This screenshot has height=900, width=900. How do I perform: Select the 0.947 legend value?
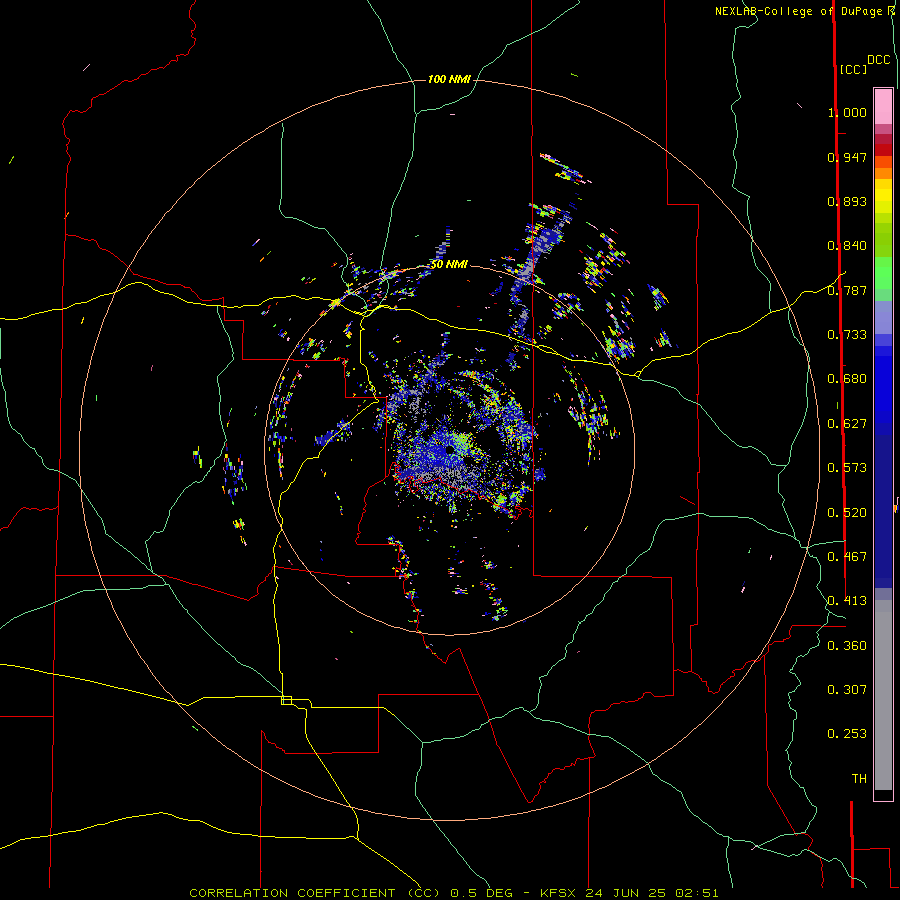pos(847,157)
